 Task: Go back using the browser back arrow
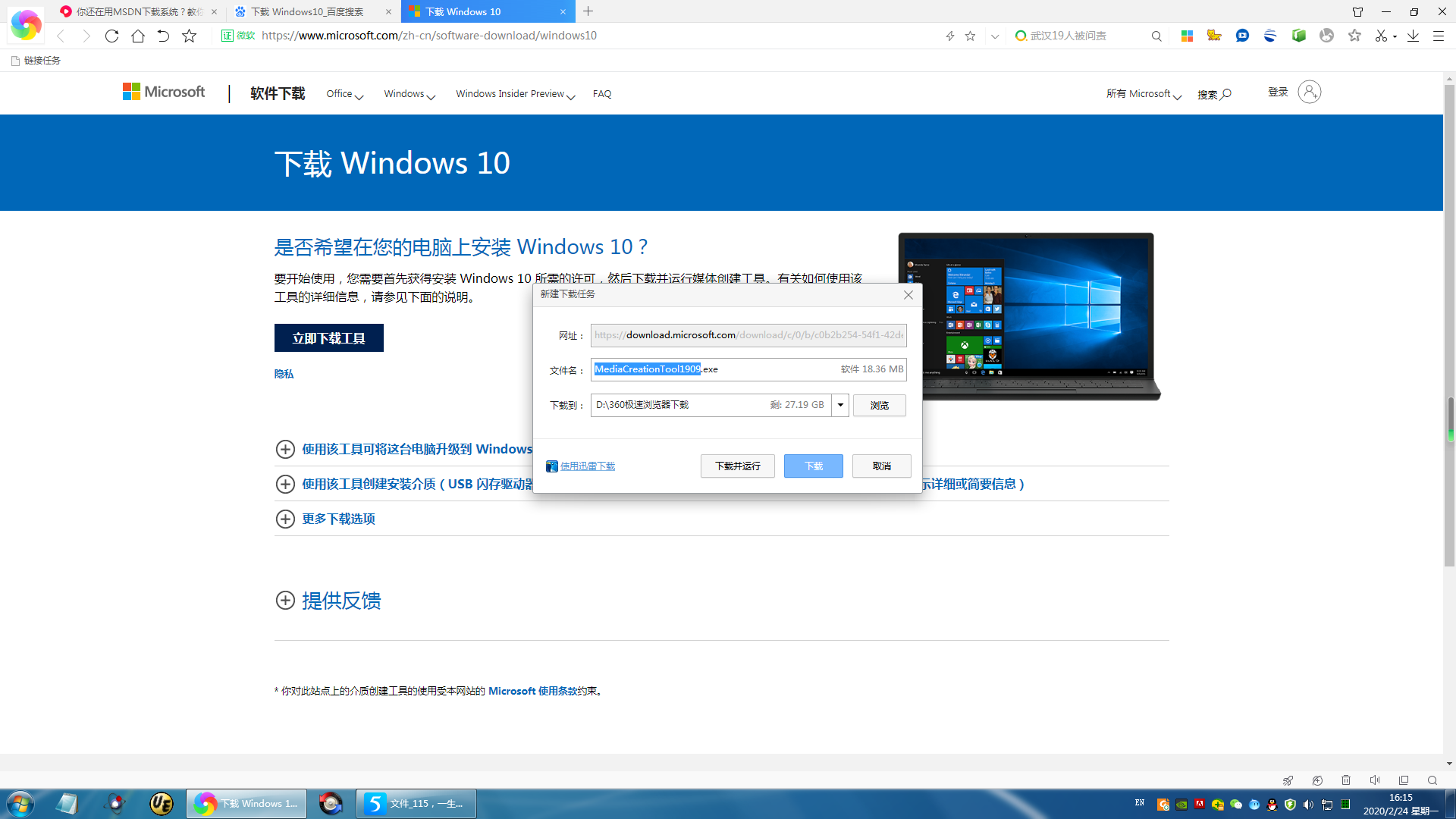61,36
